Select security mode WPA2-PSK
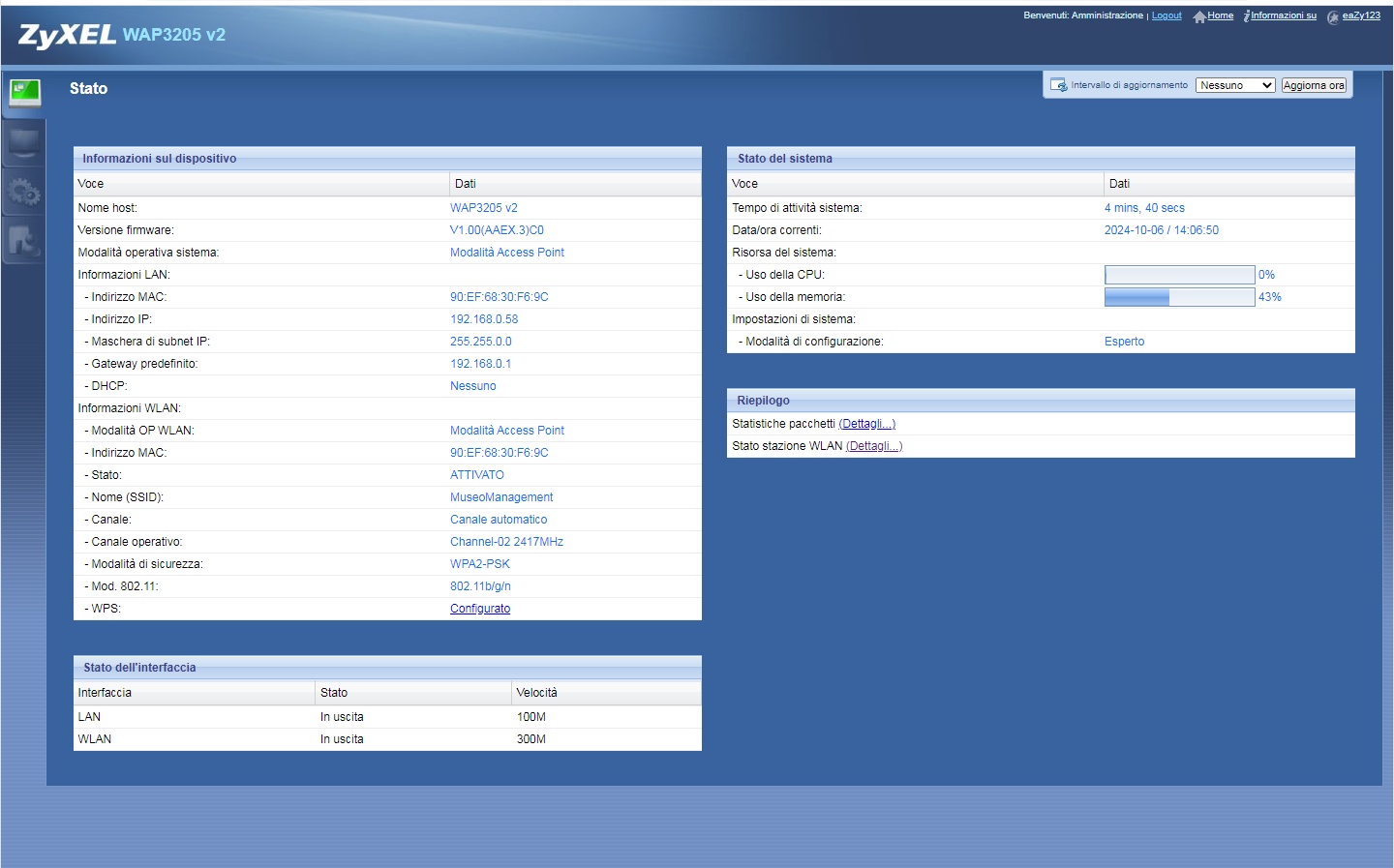The width and height of the screenshot is (1394, 868). [x=480, y=564]
